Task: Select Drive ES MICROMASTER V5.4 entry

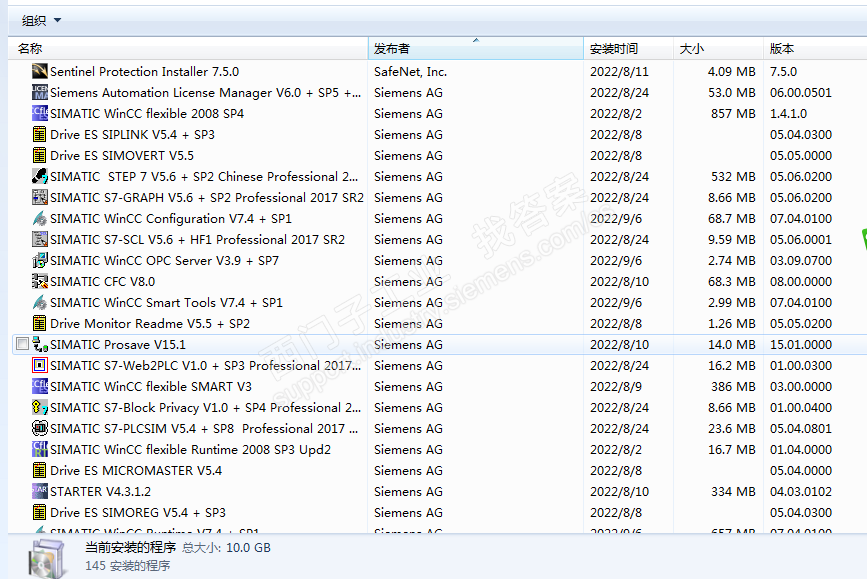Action: 135,471
